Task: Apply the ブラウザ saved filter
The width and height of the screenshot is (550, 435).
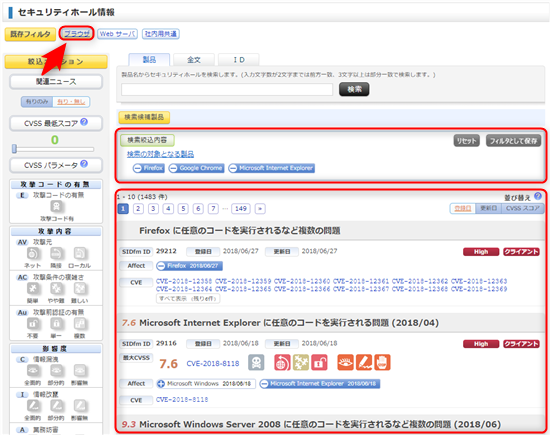Action: [x=77, y=34]
